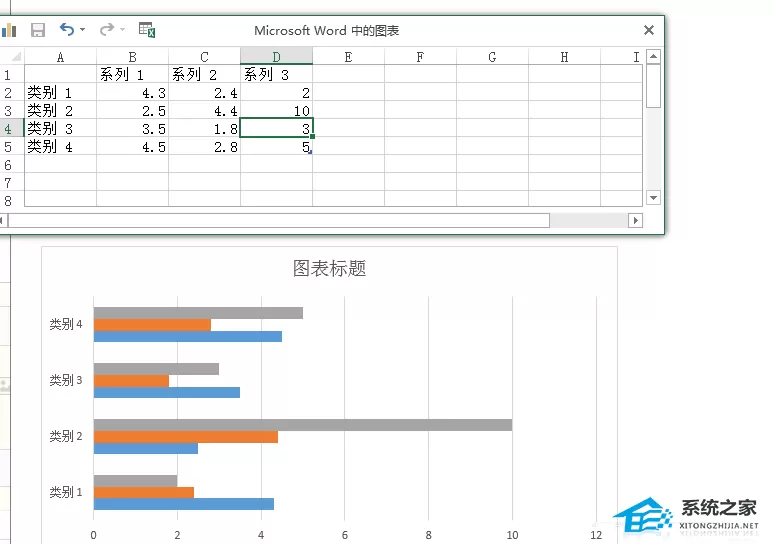
Task: Click the horizontal scrollbar right arrow
Action: (636, 220)
